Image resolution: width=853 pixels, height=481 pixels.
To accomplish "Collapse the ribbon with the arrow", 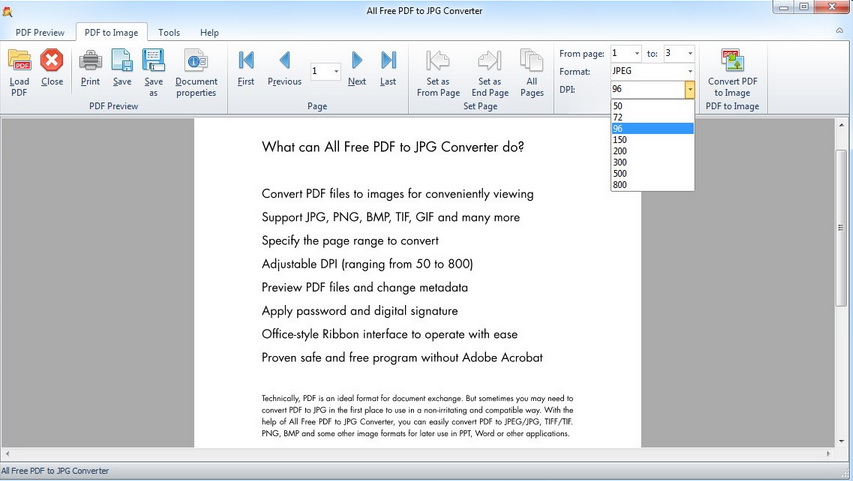I will (839, 30).
